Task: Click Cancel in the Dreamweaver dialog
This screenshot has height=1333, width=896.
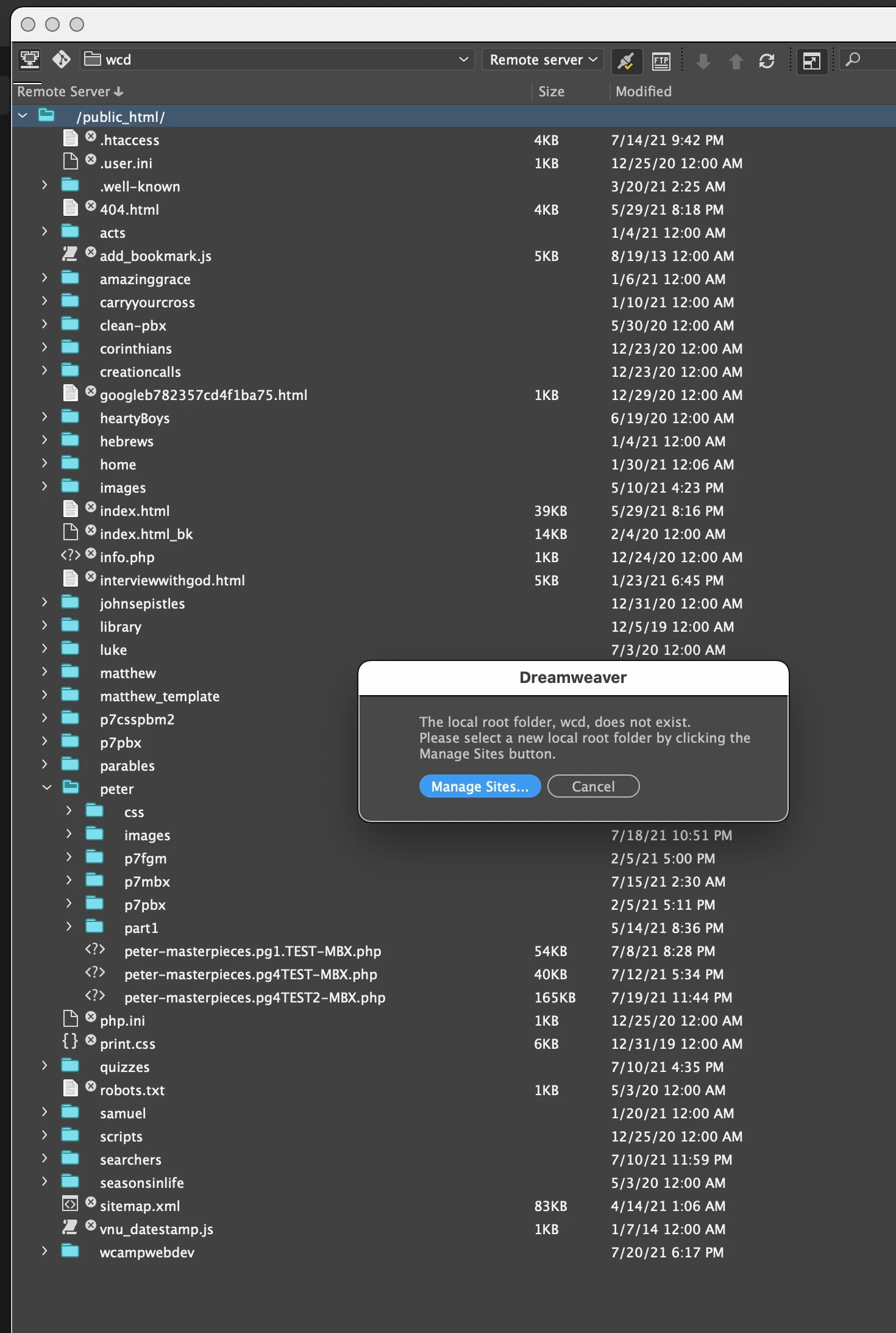Action: (x=593, y=787)
